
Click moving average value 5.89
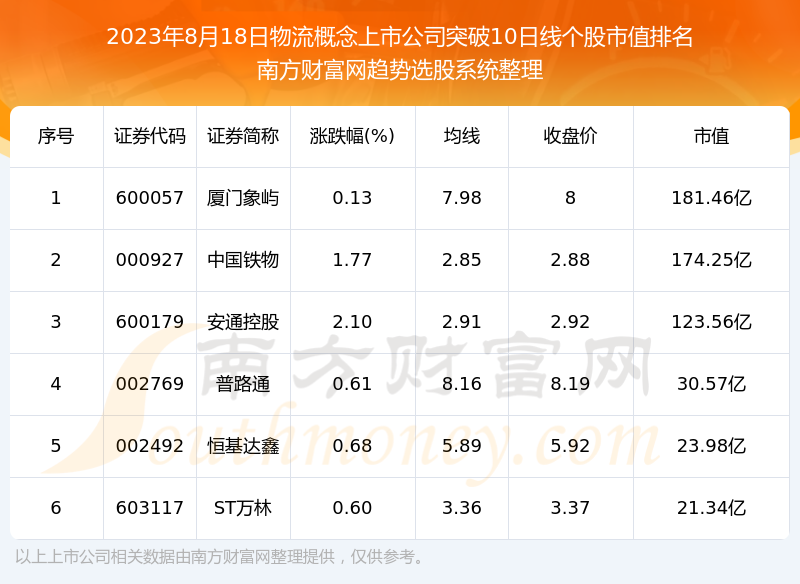(x=462, y=446)
